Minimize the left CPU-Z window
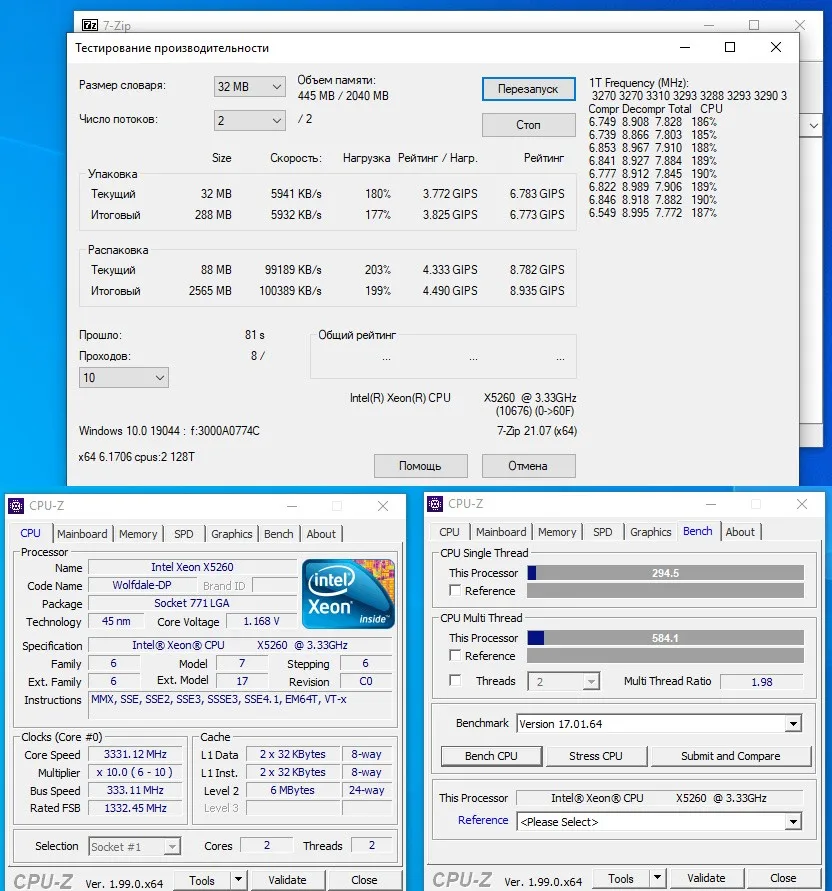The height and width of the screenshot is (891, 832). tap(292, 506)
